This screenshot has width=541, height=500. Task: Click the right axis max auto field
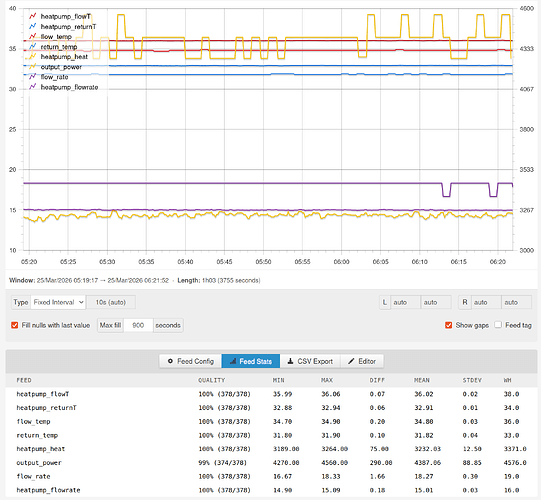point(516,302)
